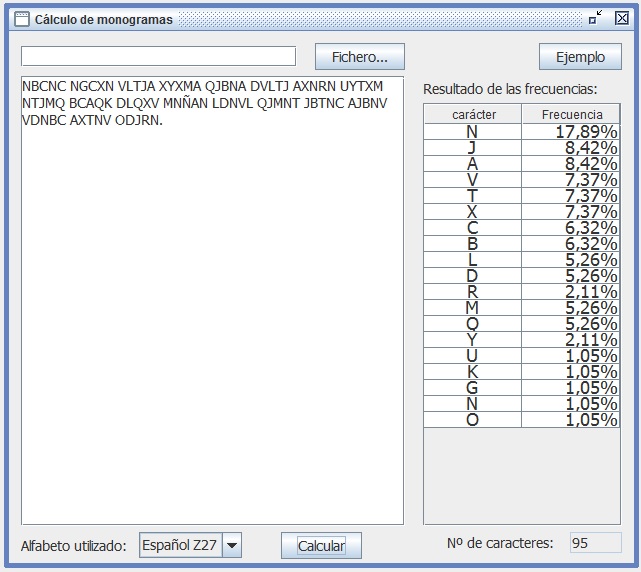This screenshot has height=572, width=641.
Task: Maximize the internal window via title bar icon
Action: [596, 18]
